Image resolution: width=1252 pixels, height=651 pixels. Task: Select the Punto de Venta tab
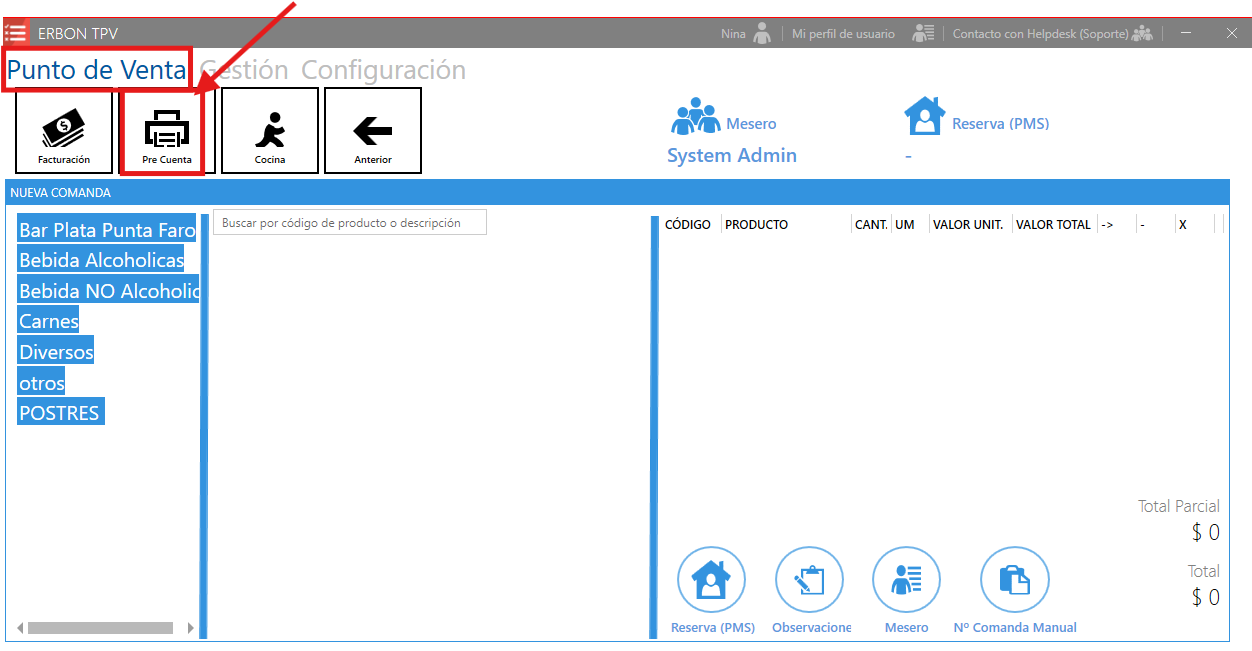click(96, 70)
